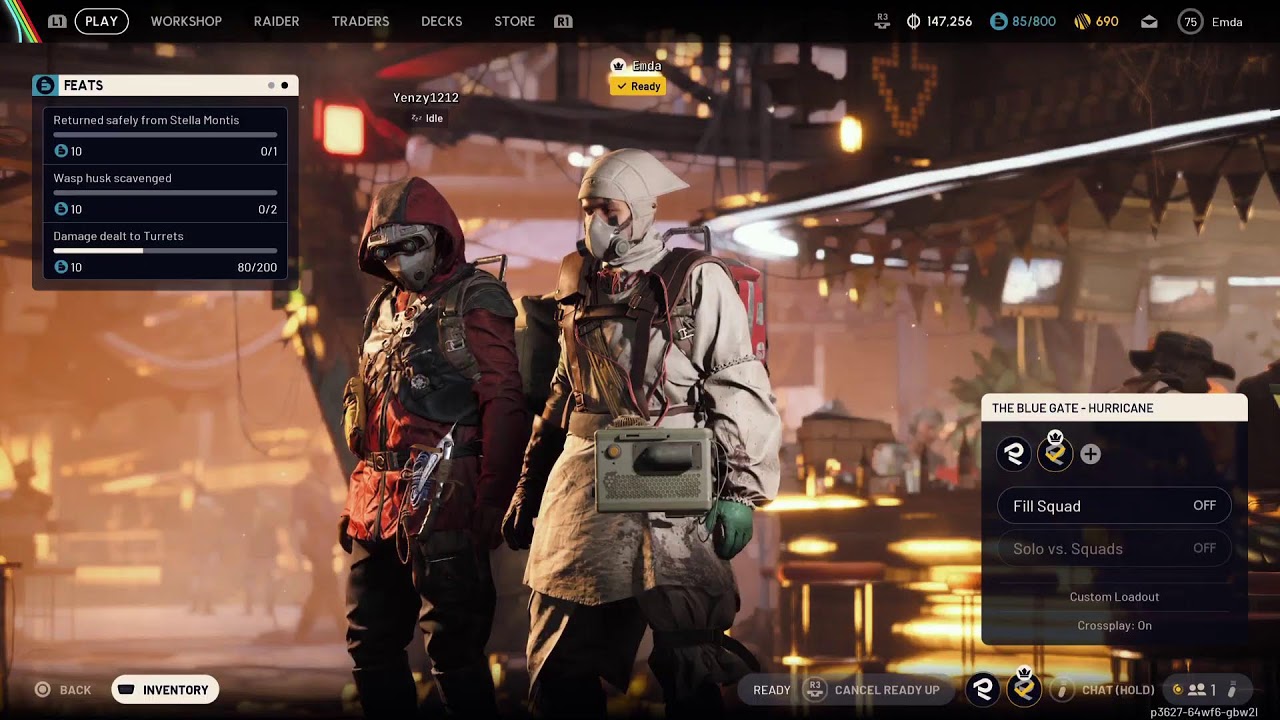The height and width of the screenshot is (720, 1280).
Task: Select the white squad member emblem in Blue Gate panel
Action: (1014, 454)
